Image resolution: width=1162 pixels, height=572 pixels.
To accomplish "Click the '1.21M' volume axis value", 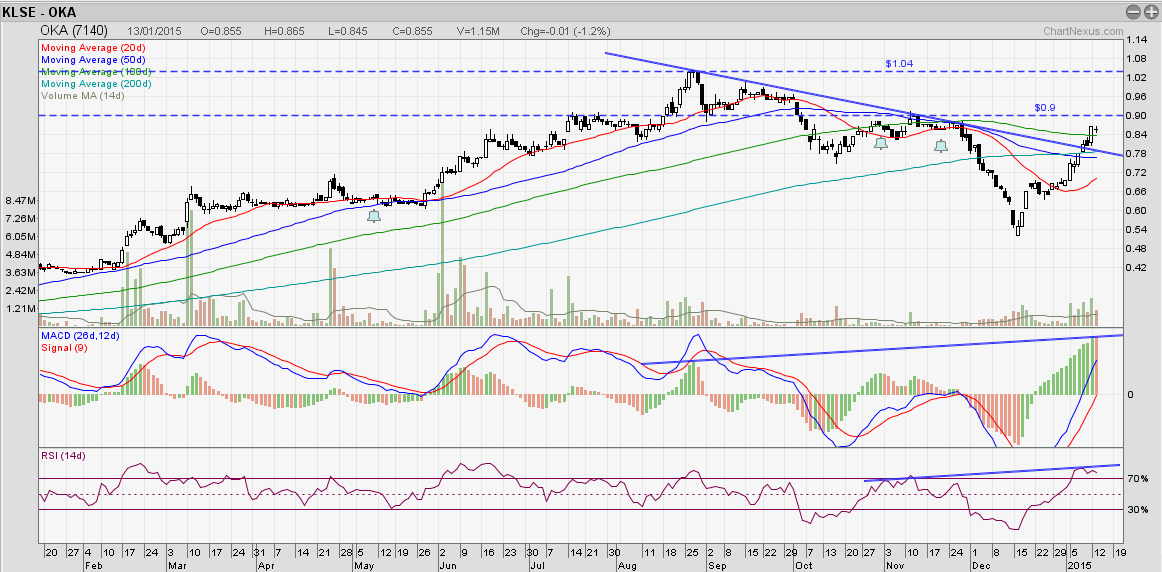I will tap(19, 308).
